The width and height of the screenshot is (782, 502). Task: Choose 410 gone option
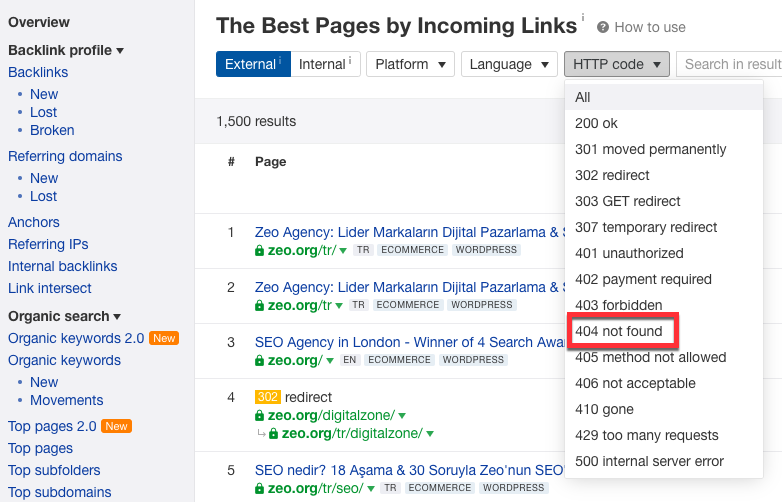(x=664, y=409)
